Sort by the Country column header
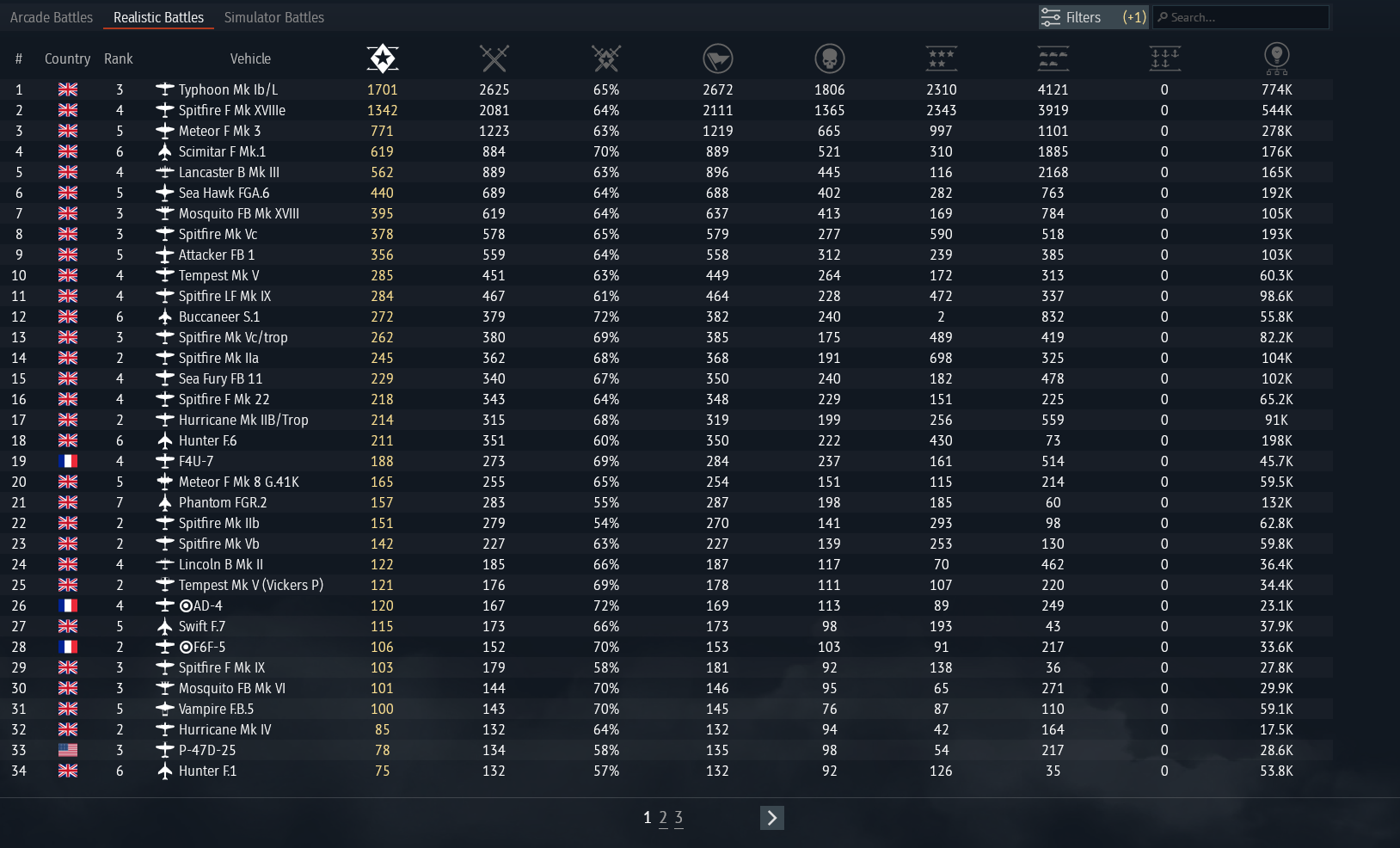 [x=67, y=58]
